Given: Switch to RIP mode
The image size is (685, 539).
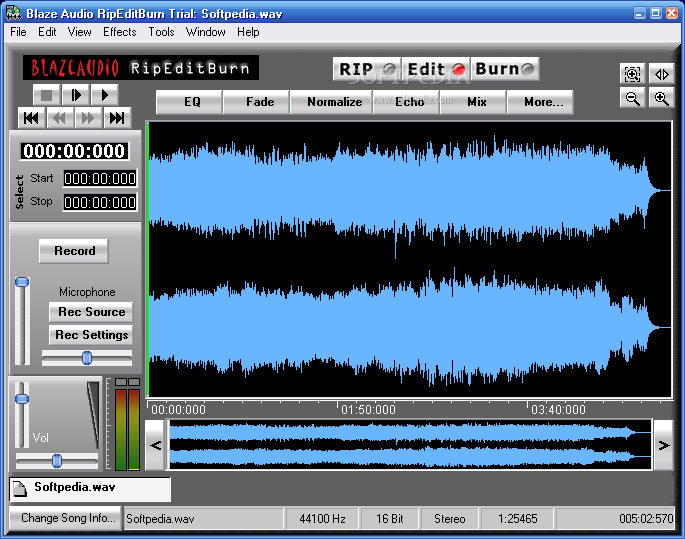Looking at the screenshot, I should click(367, 69).
